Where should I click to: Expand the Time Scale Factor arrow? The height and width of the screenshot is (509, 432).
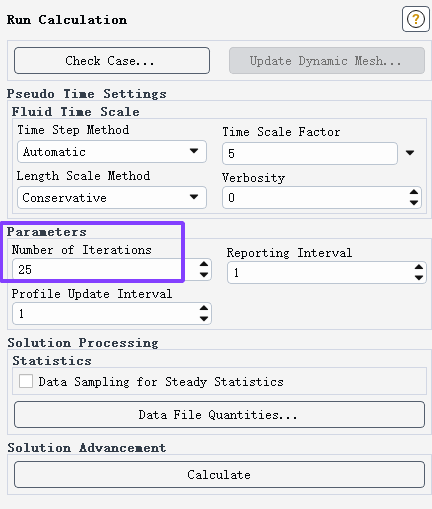(x=410, y=153)
